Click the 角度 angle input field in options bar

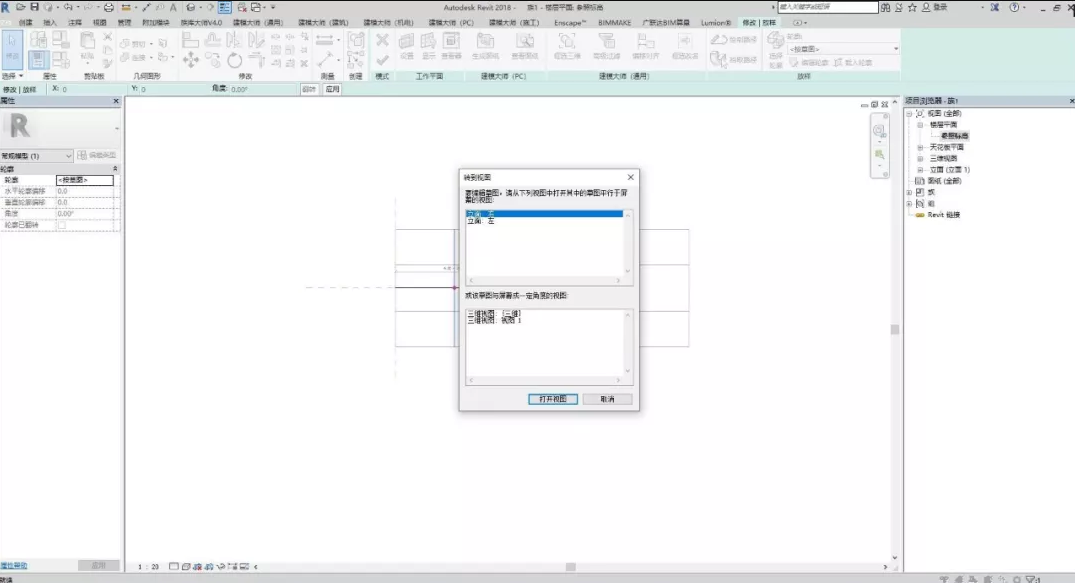[263, 89]
